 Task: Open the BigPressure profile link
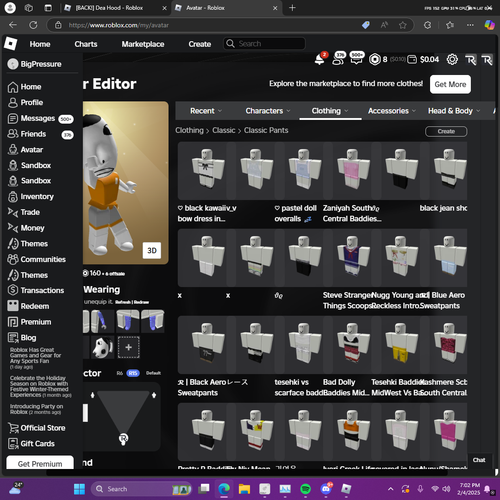[35, 64]
